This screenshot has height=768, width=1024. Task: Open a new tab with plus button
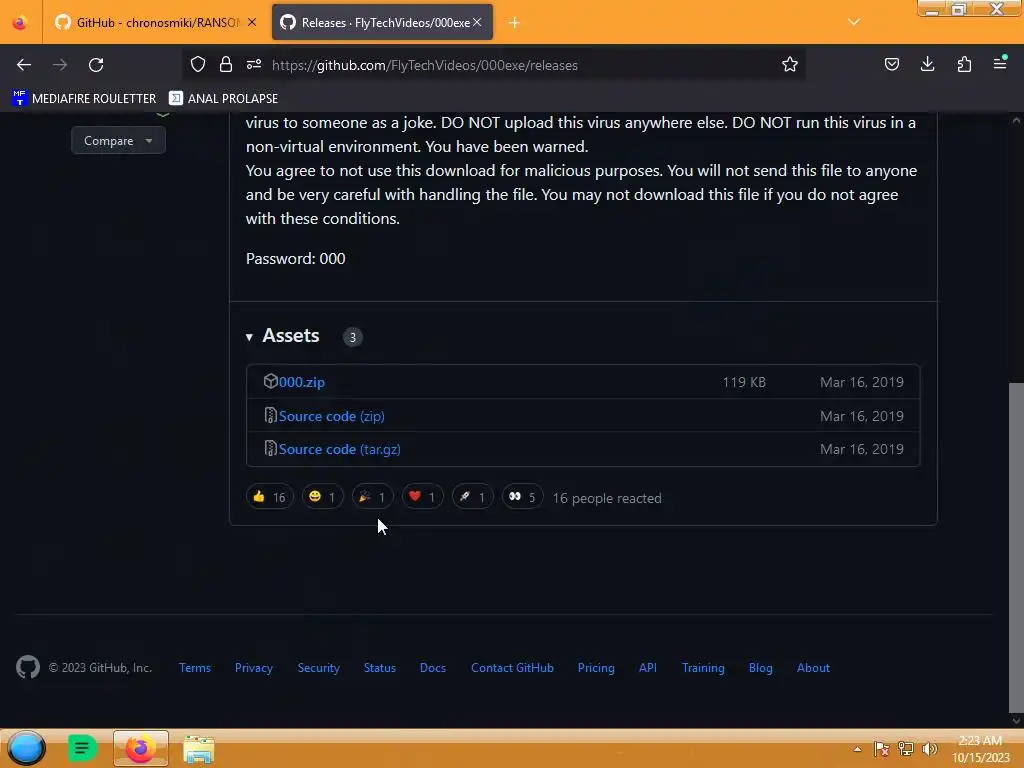515,23
